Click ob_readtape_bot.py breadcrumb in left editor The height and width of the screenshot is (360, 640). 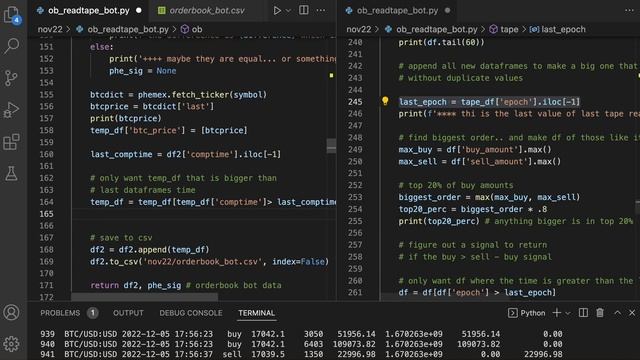point(128,29)
